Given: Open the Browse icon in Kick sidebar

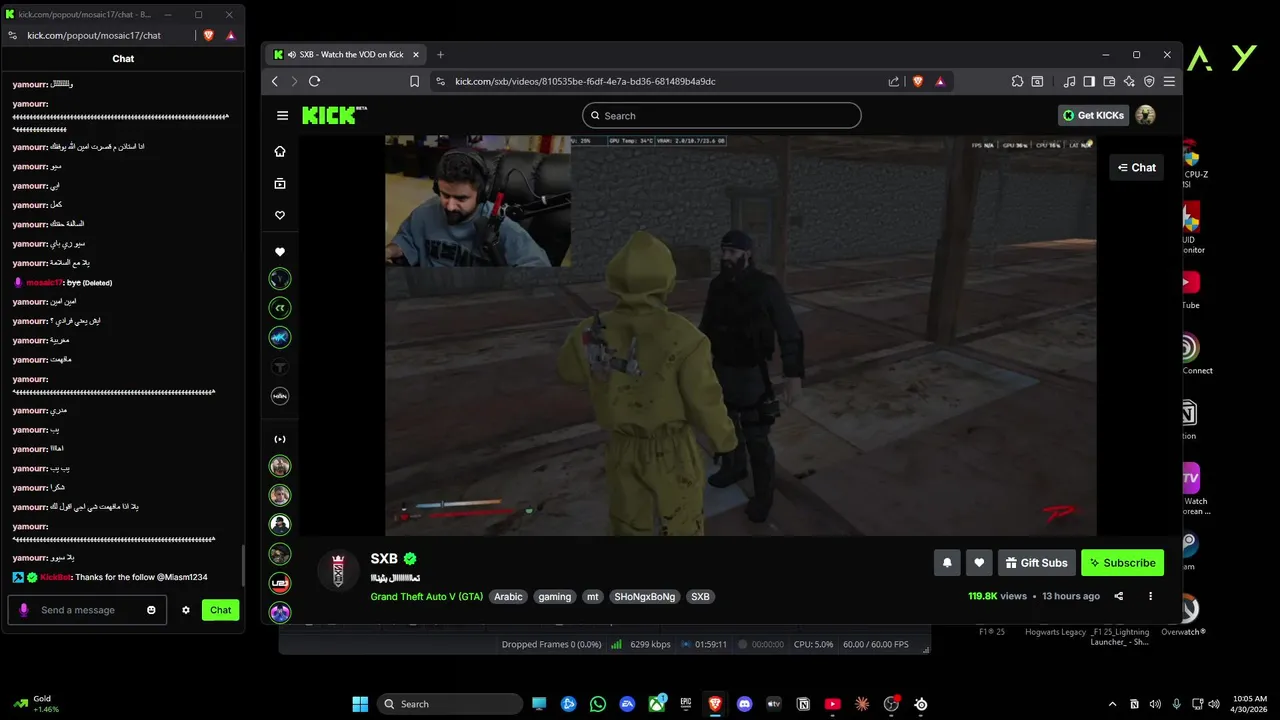Looking at the screenshot, I should tap(280, 184).
